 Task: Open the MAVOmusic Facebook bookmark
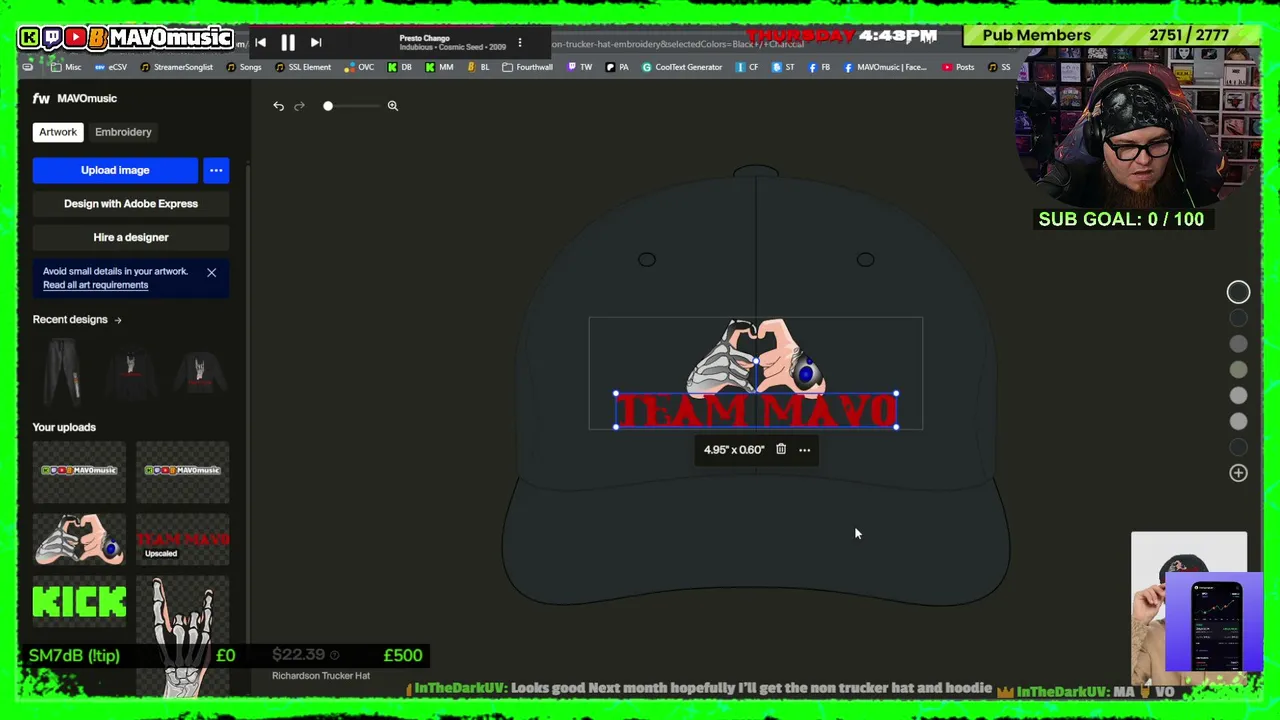(885, 67)
